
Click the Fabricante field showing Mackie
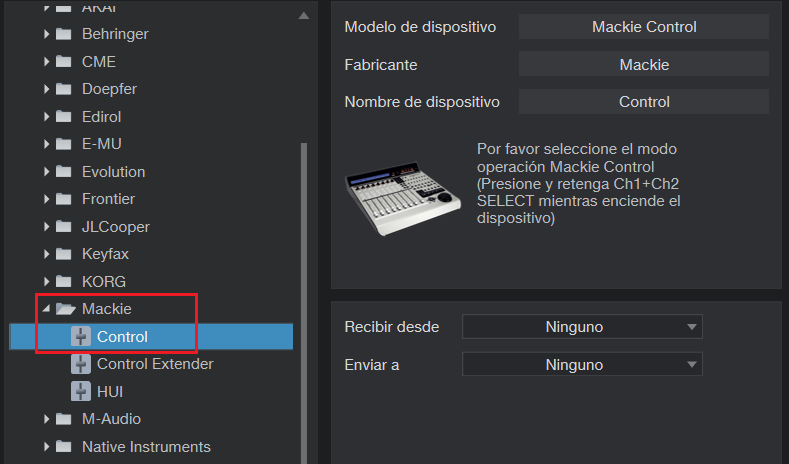[x=644, y=64]
